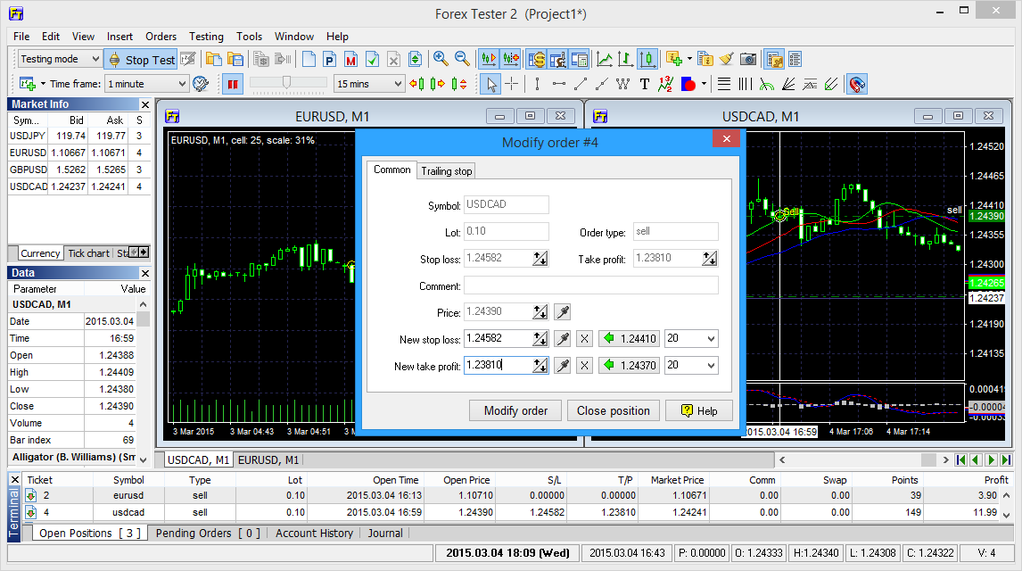The image size is (1022, 571).
Task: Select the EURUSD, M1 chart tab
Action: (268, 460)
